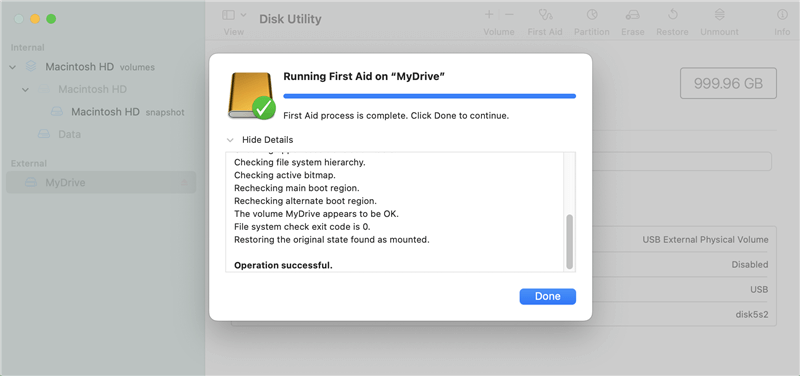Click the First Aid progress bar
Screen dimensions: 800x376
pos(430,96)
